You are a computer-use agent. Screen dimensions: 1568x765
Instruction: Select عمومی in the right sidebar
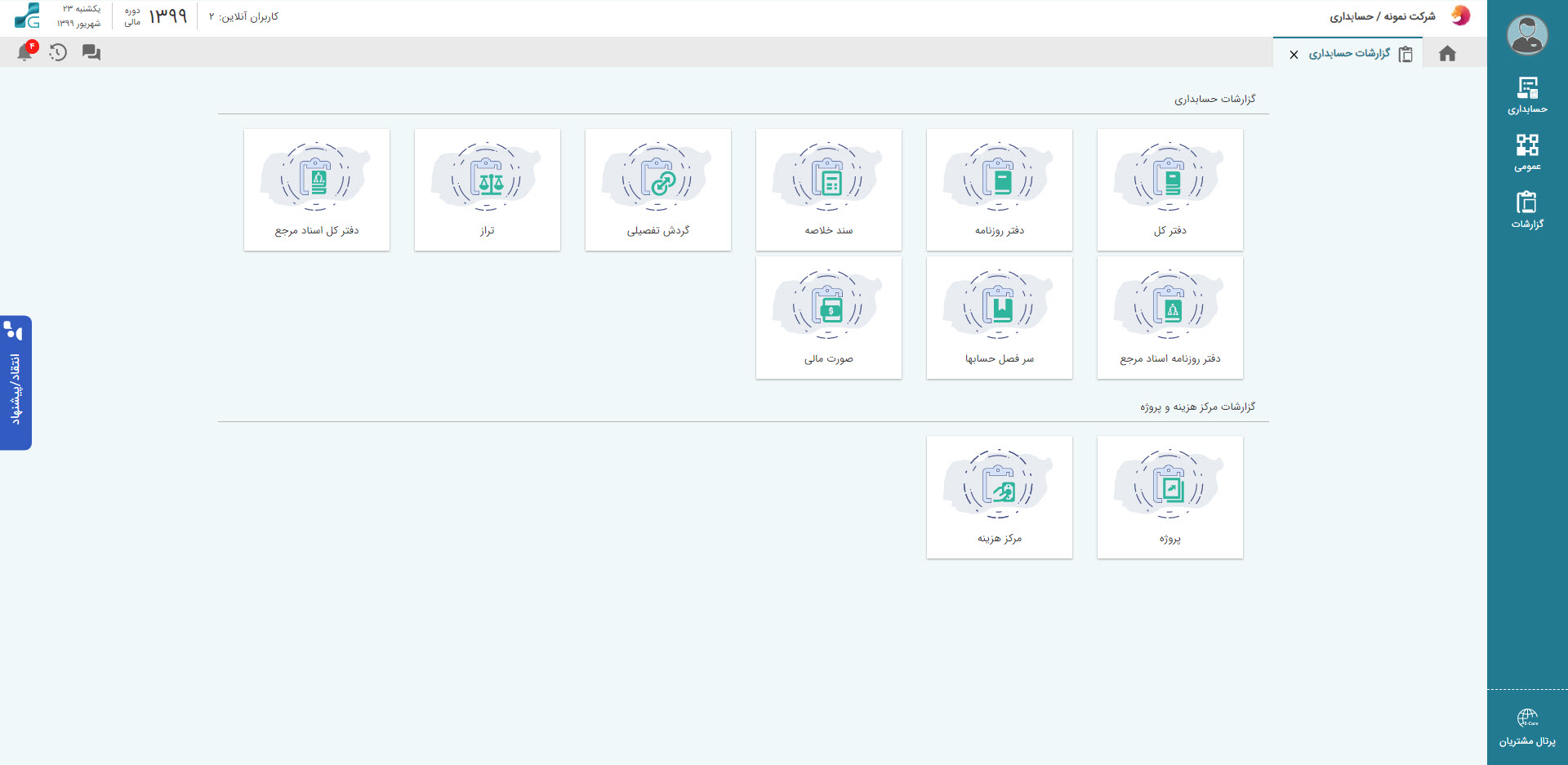(x=1527, y=153)
